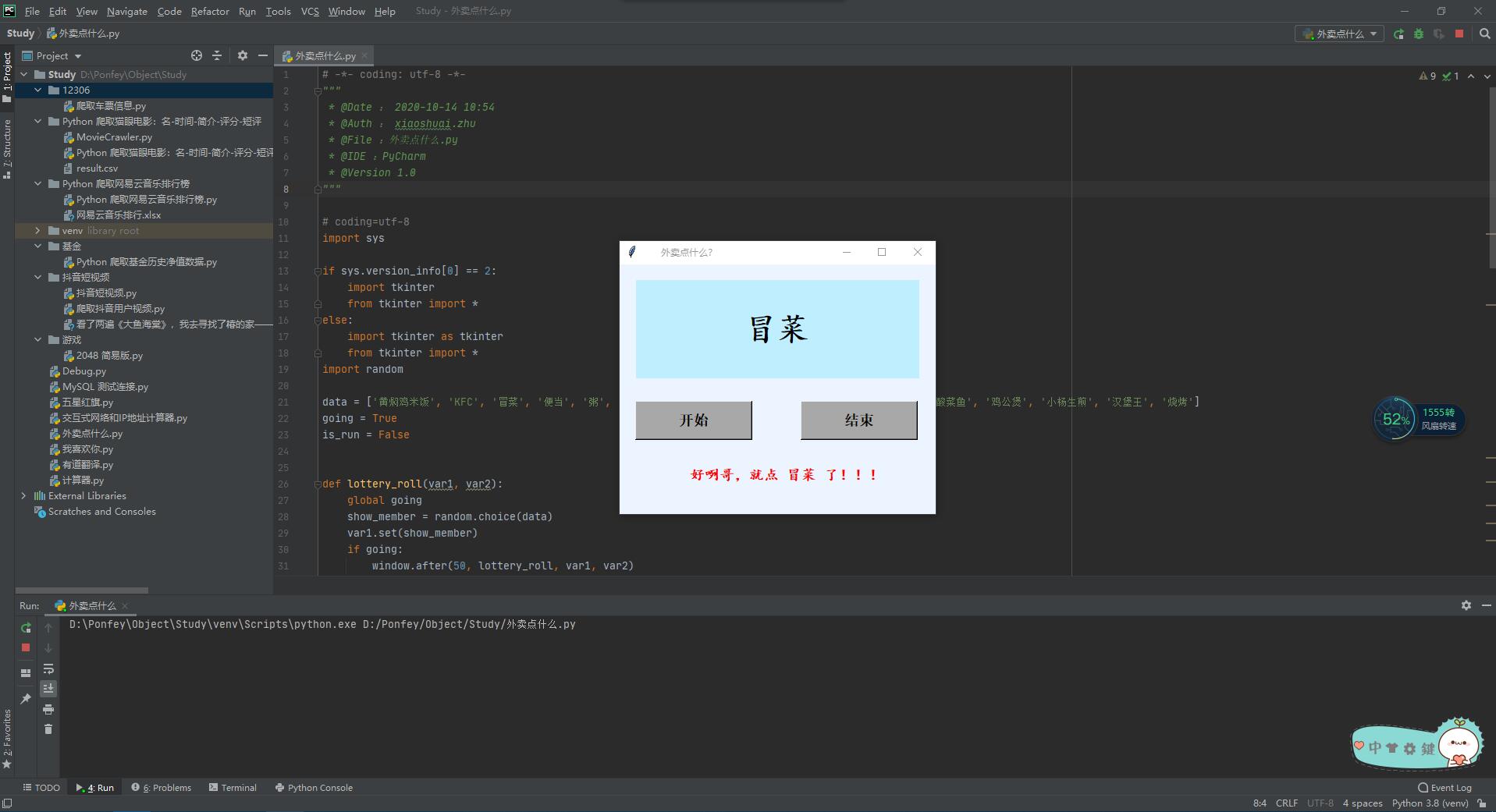Image resolution: width=1496 pixels, height=812 pixels.
Task: Click the Project panel horizontal scrollbar
Action: [x=82, y=590]
